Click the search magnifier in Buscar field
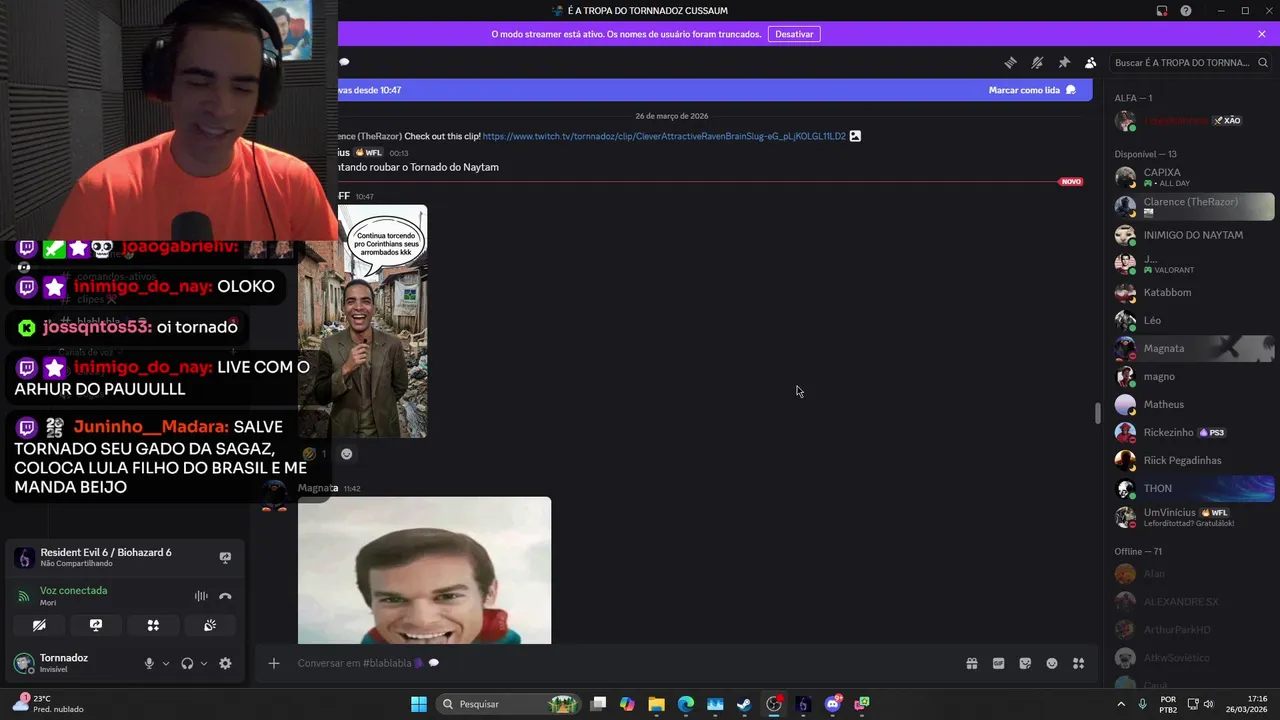The width and height of the screenshot is (1280, 720). 1263,62
